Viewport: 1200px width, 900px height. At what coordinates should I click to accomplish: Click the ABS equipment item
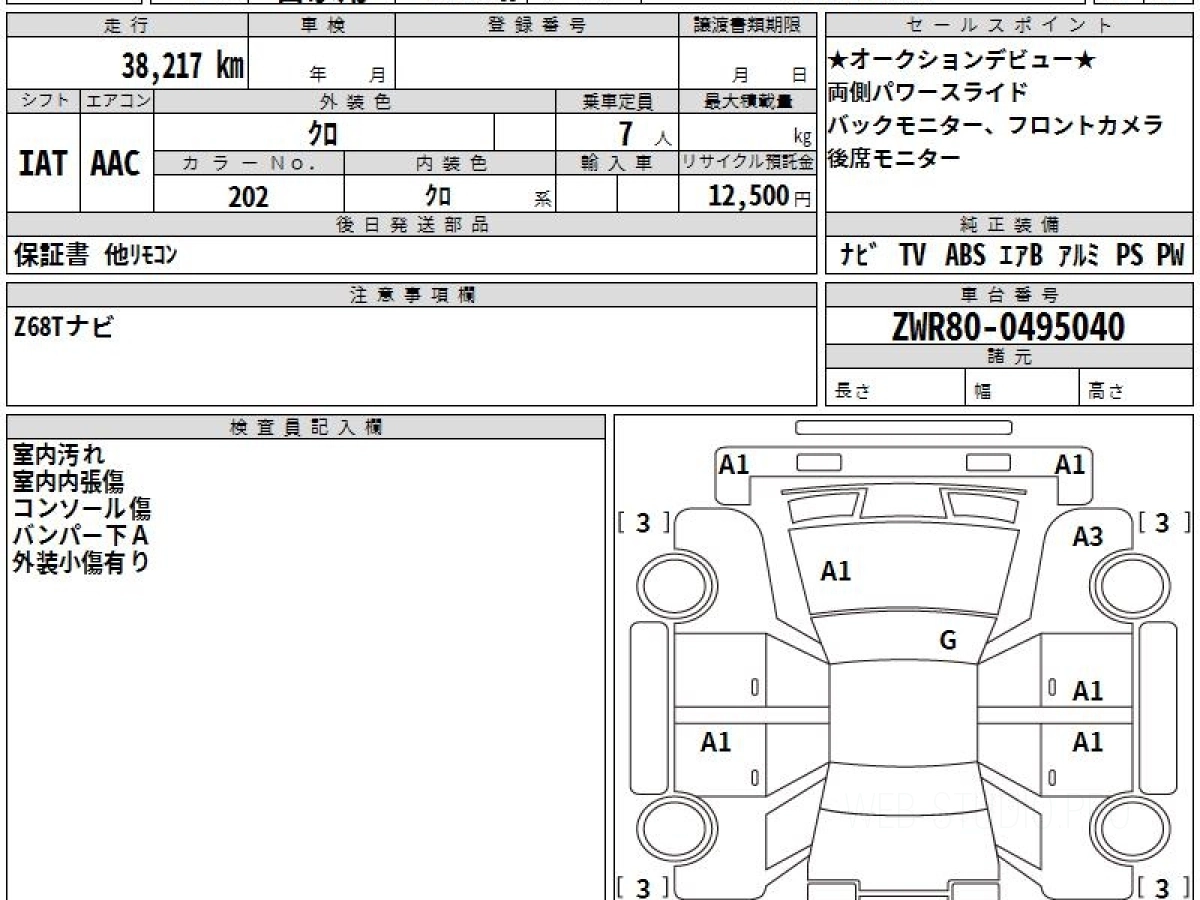pos(965,255)
